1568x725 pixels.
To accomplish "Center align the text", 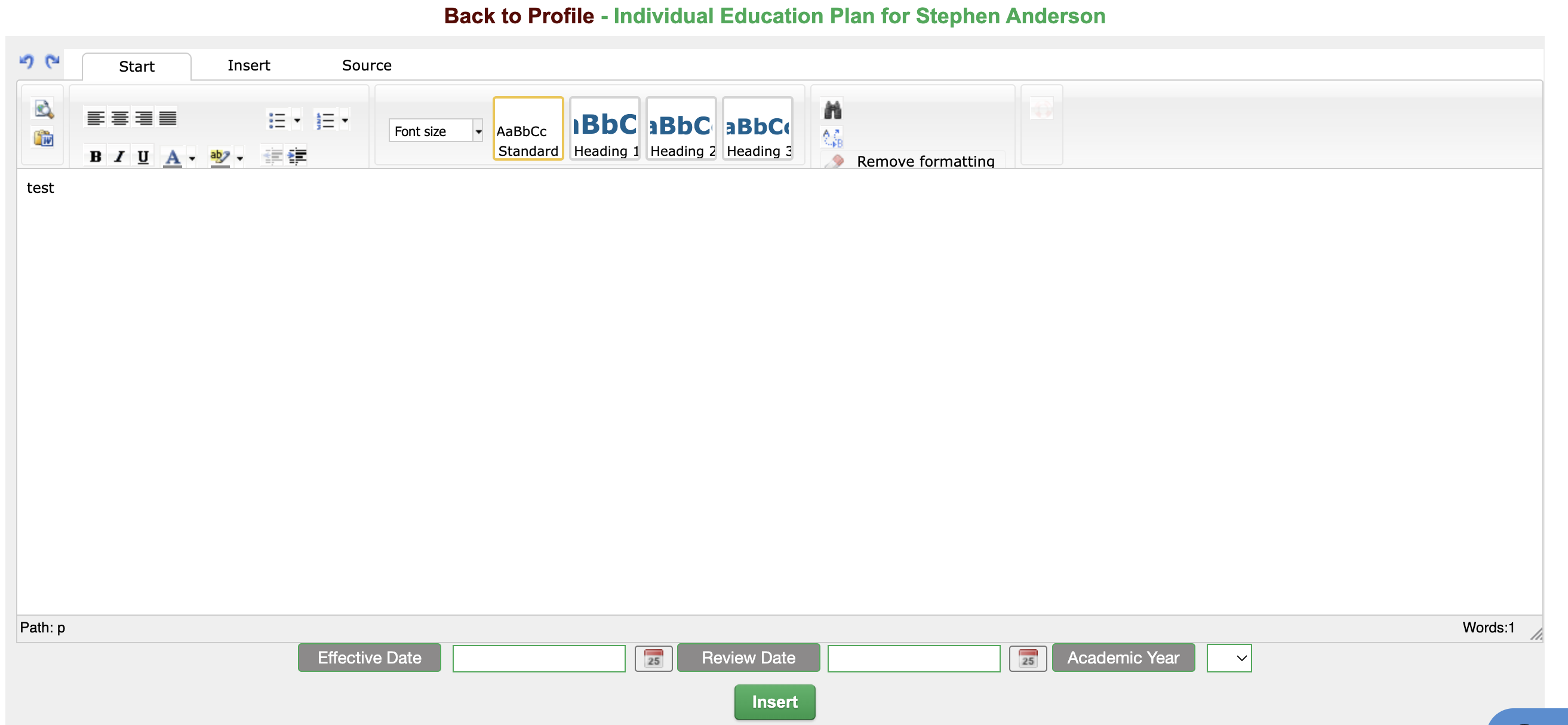I will click(119, 118).
